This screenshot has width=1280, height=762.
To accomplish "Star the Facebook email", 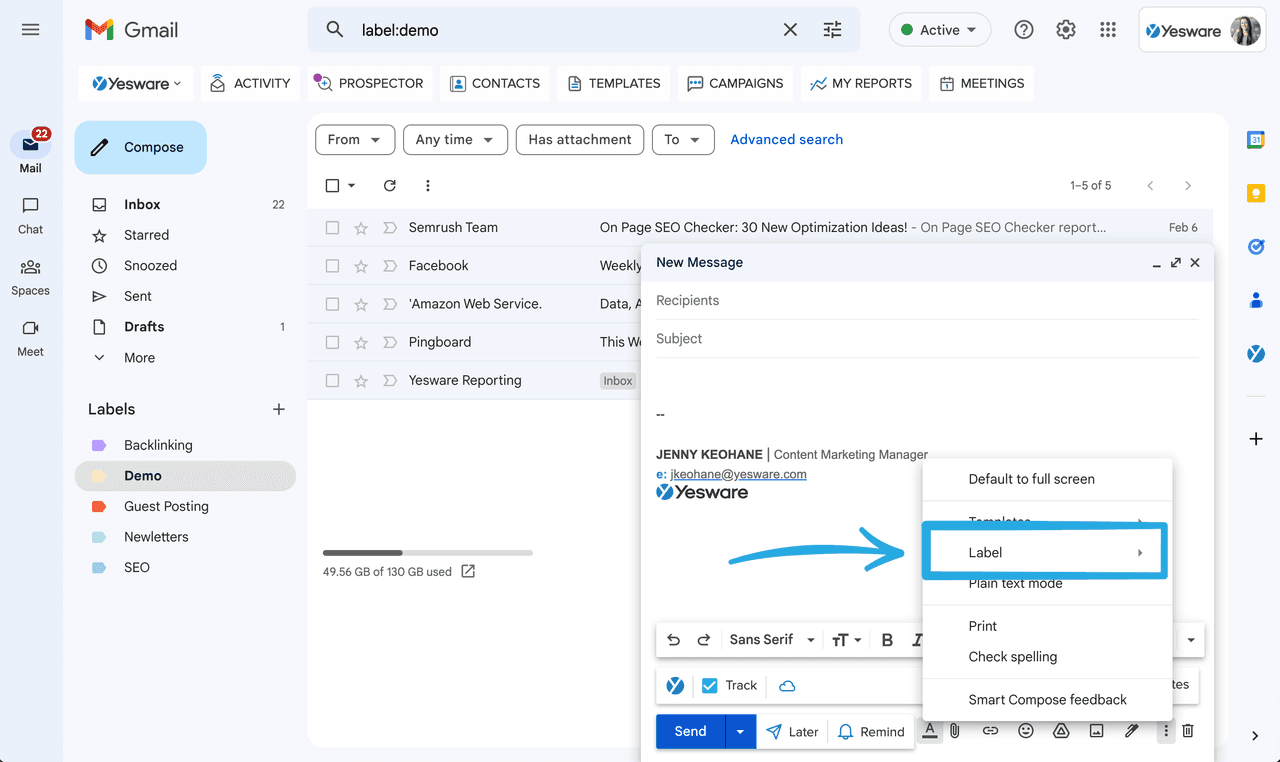I will 361,266.
